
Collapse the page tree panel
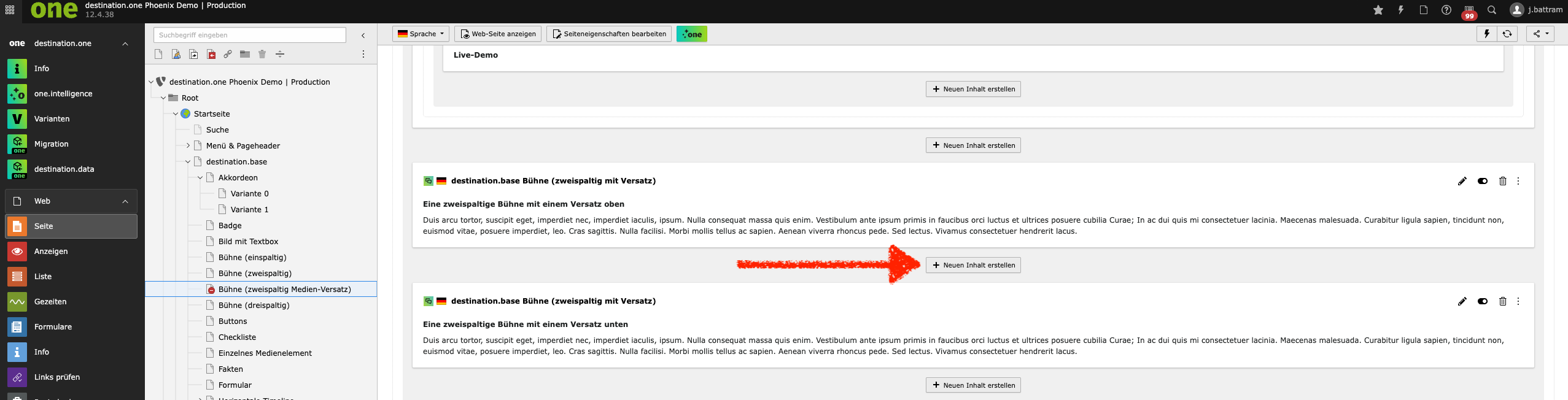(x=363, y=36)
